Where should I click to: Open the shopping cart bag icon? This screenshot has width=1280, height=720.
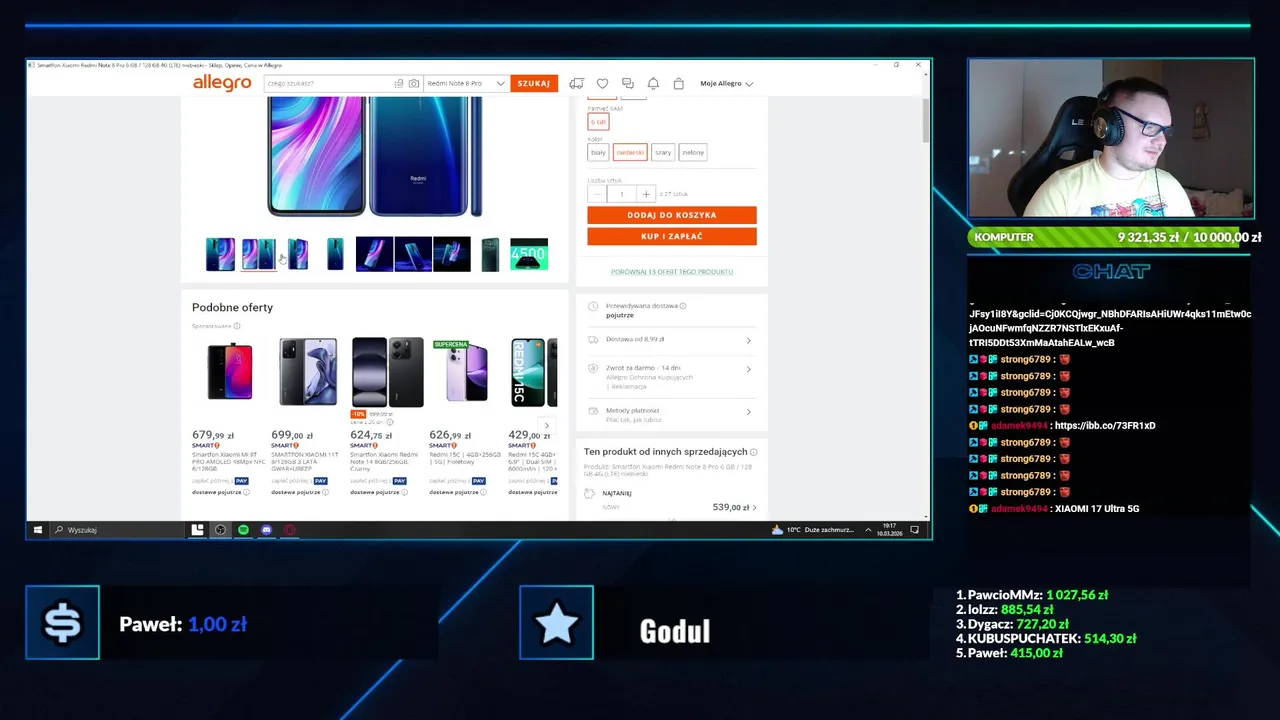(678, 84)
